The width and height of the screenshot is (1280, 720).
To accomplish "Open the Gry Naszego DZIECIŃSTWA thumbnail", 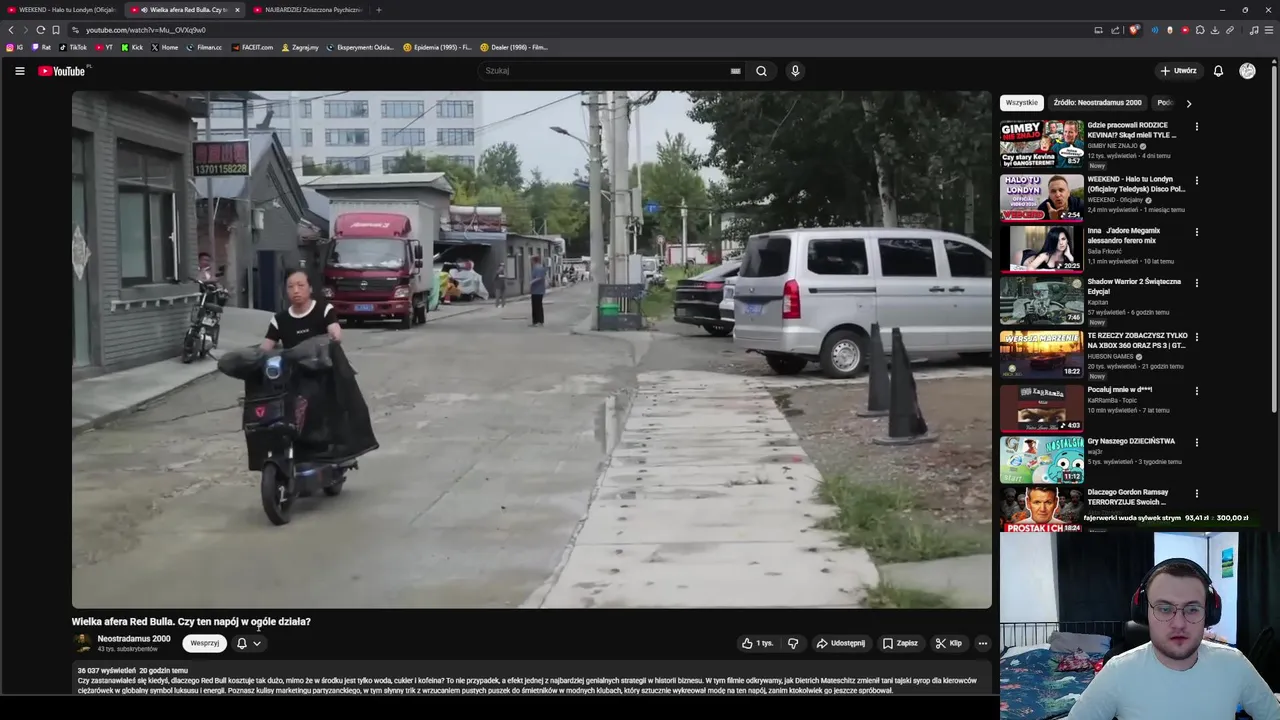I will pos(1041,459).
